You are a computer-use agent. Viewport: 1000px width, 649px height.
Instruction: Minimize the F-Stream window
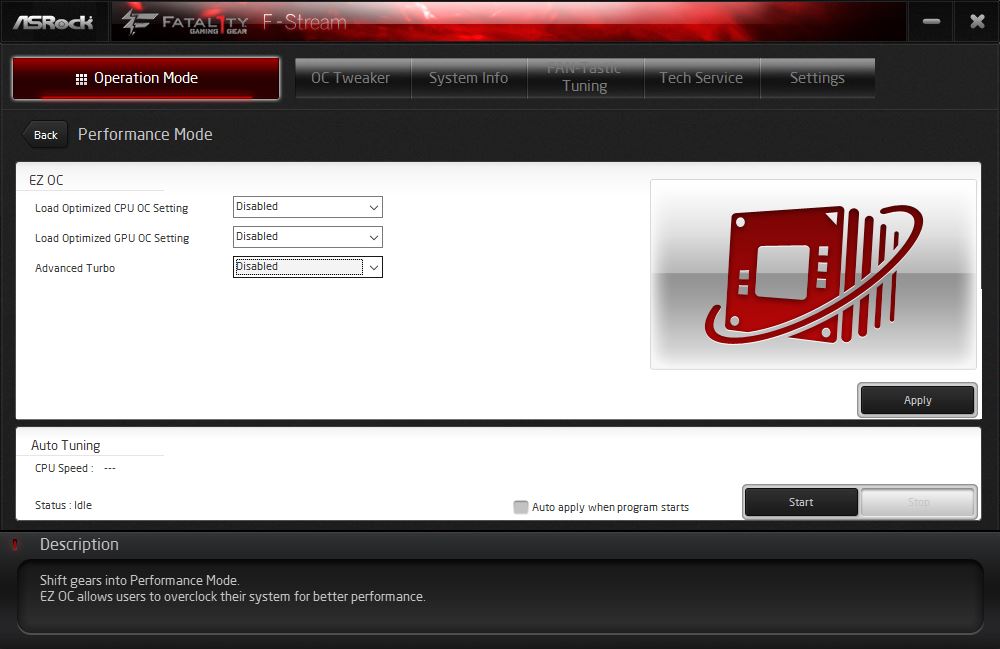pyautogui.click(x=931, y=21)
